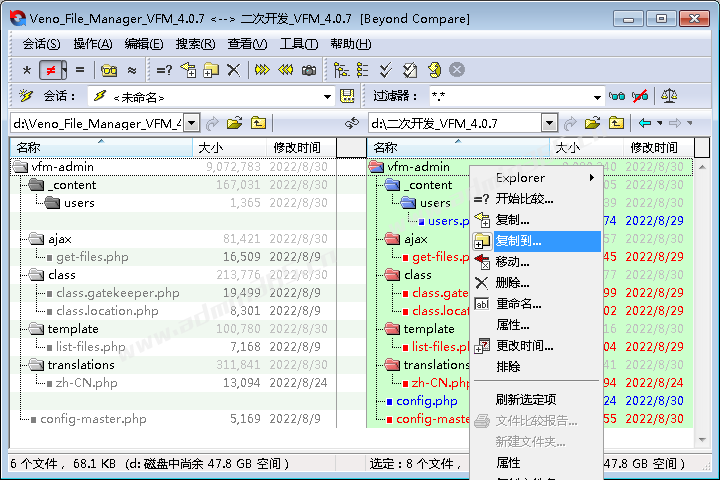Choose 复制... from the context menu
The image size is (720, 480).
coord(536,220)
